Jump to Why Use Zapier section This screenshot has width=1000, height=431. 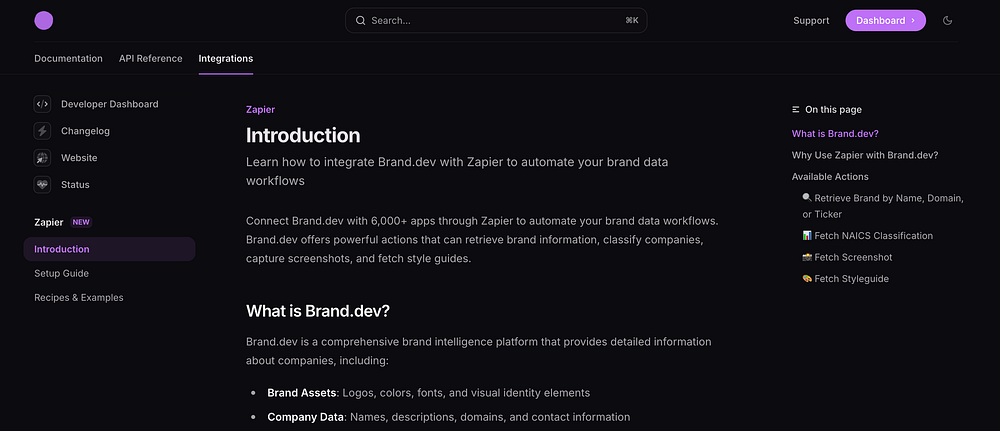tap(864, 155)
